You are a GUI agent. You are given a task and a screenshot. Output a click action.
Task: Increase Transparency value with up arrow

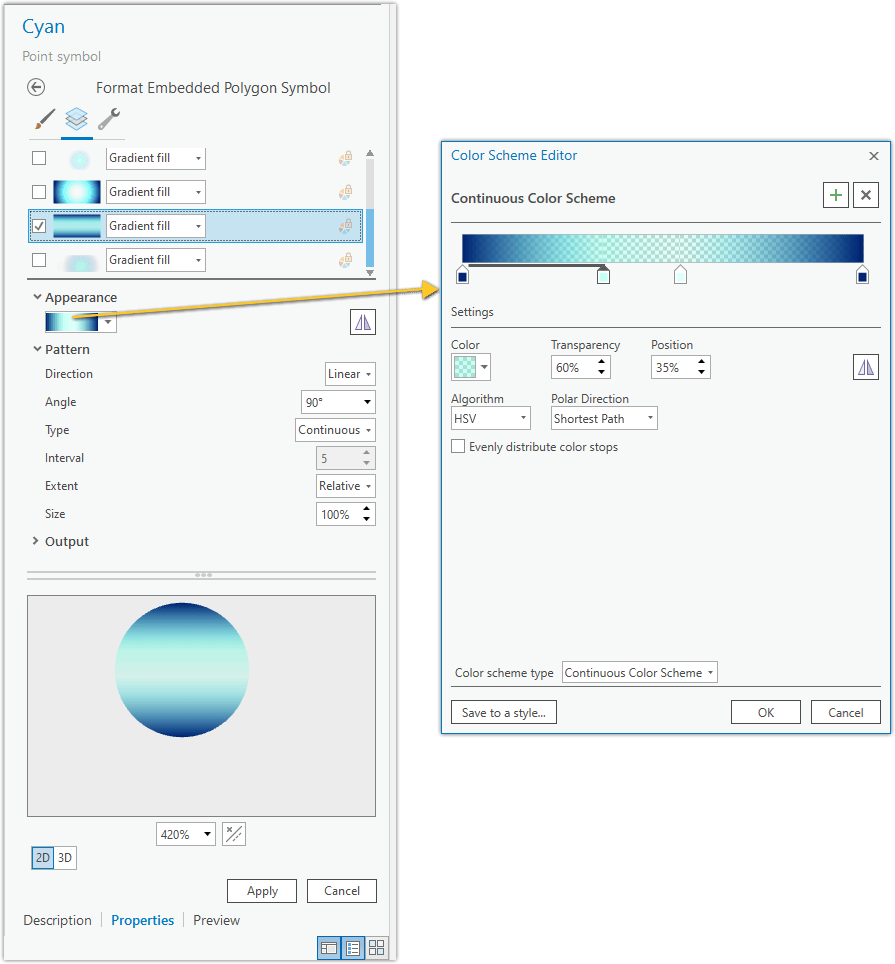coord(601,362)
